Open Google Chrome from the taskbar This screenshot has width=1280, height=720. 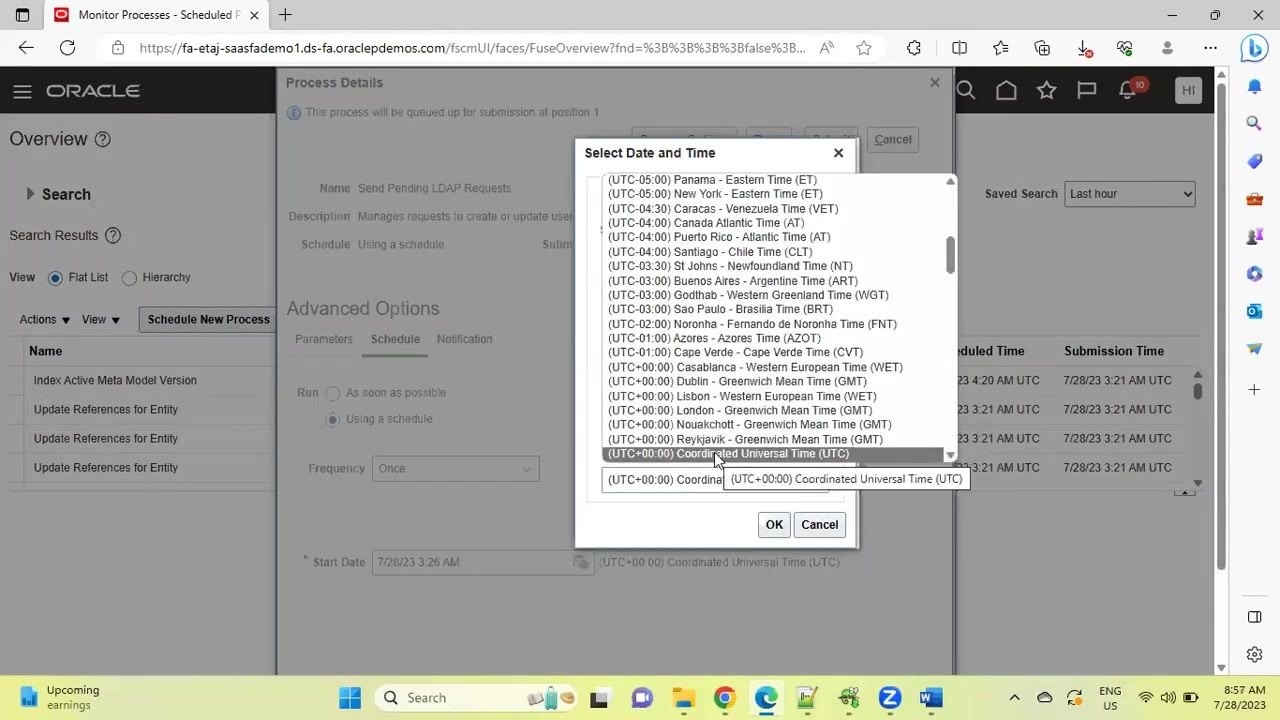[724, 697]
